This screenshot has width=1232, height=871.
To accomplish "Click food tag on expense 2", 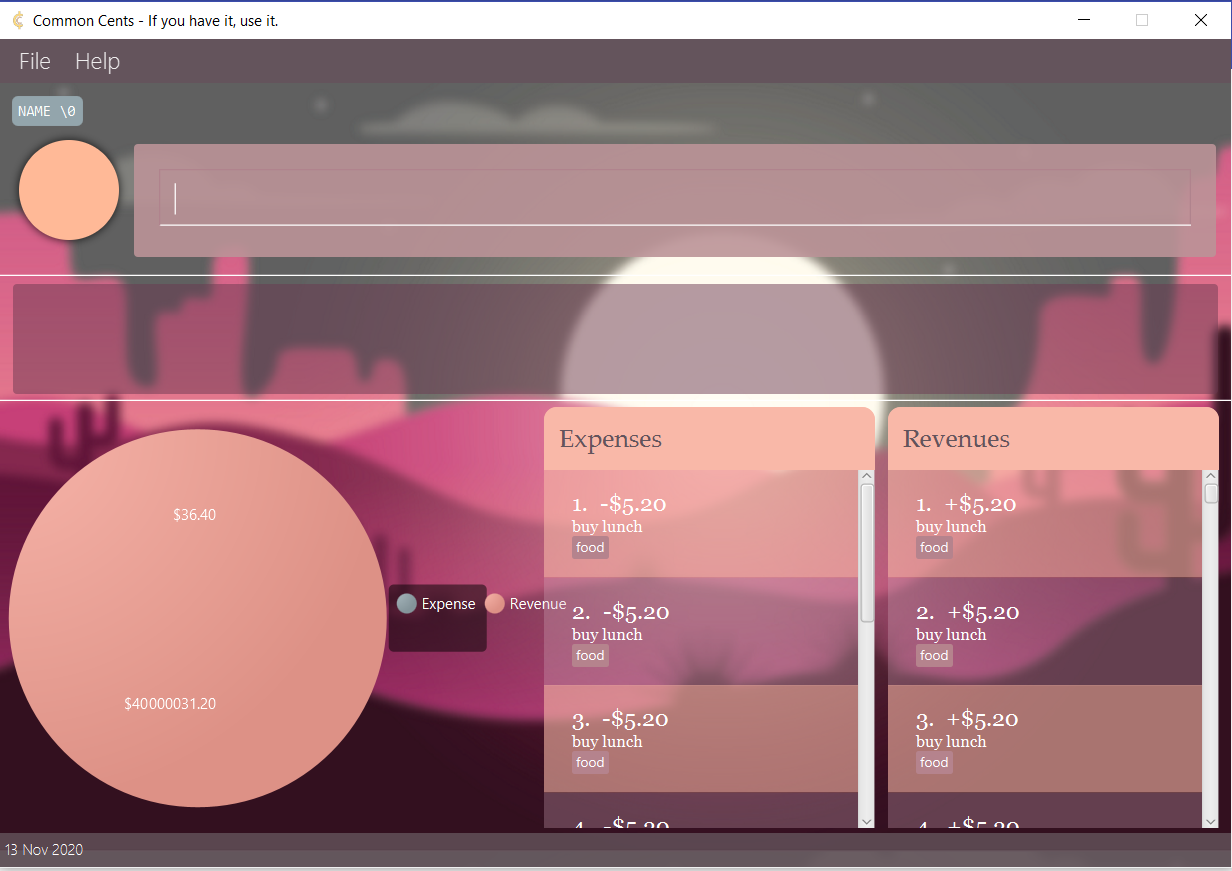I will [590, 656].
